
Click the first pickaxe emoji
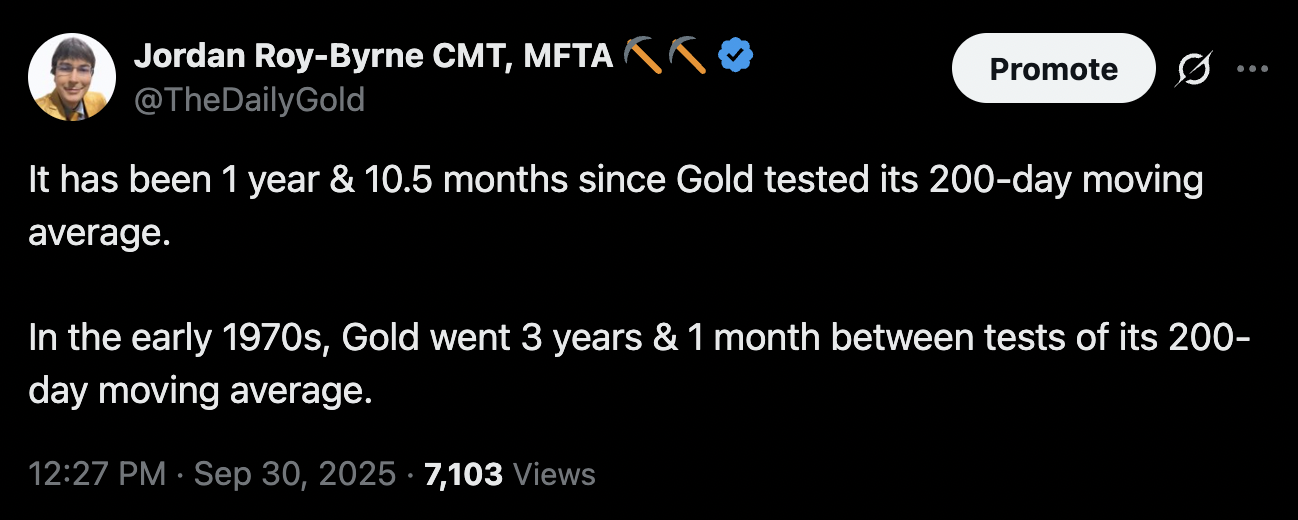(x=643, y=56)
